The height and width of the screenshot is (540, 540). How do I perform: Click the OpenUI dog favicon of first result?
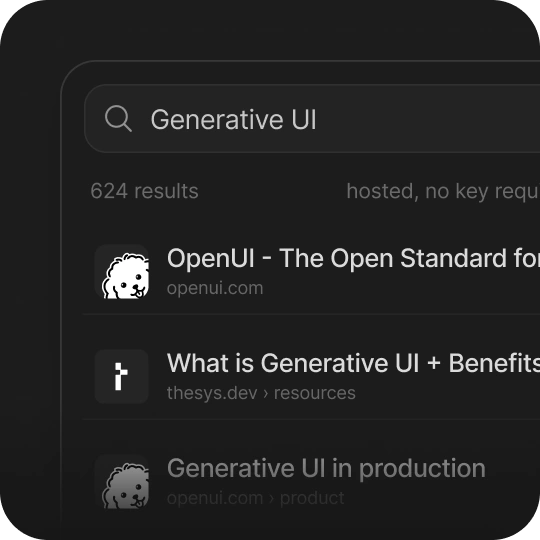pyautogui.click(x=122, y=271)
